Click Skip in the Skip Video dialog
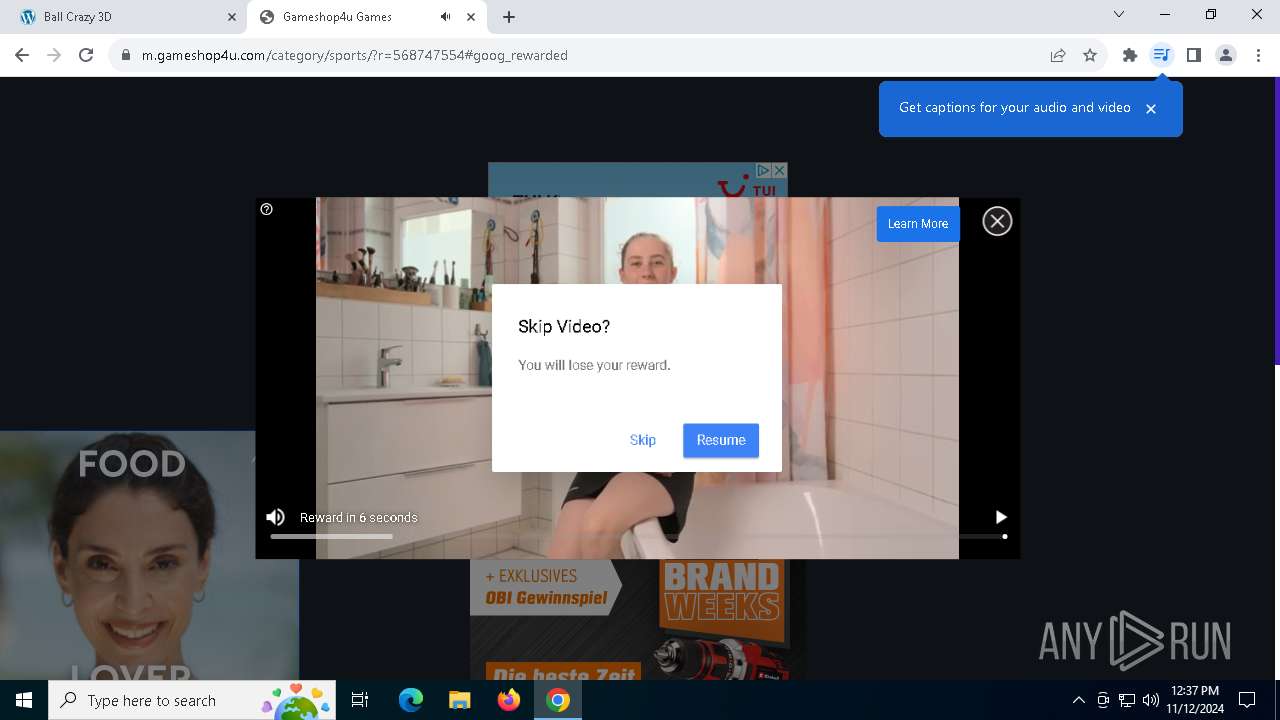Viewport: 1280px width, 720px height. pos(642,440)
